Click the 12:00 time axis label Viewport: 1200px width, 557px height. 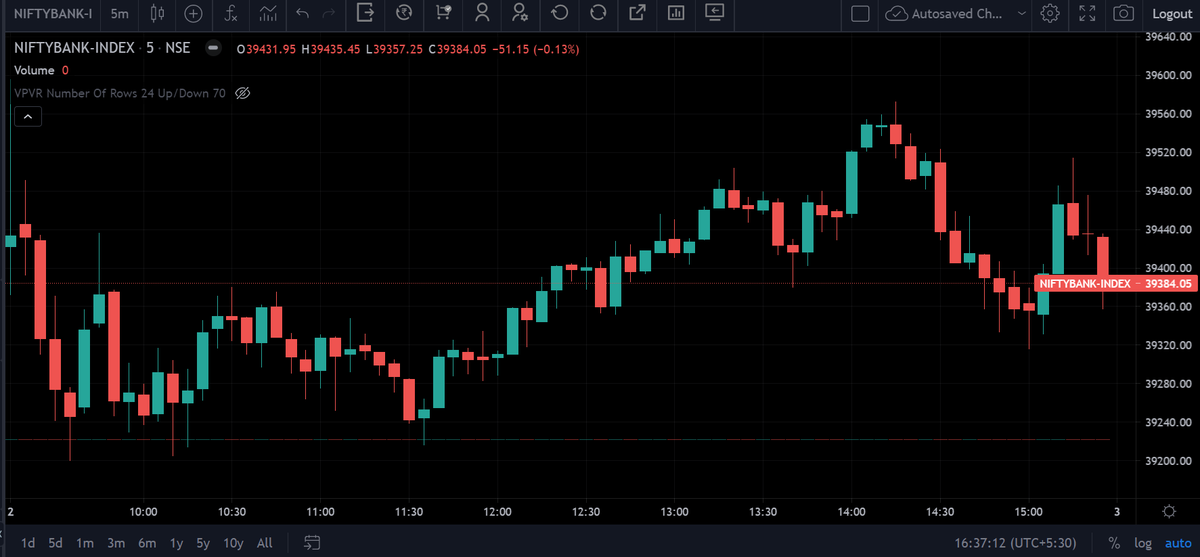pos(497,511)
